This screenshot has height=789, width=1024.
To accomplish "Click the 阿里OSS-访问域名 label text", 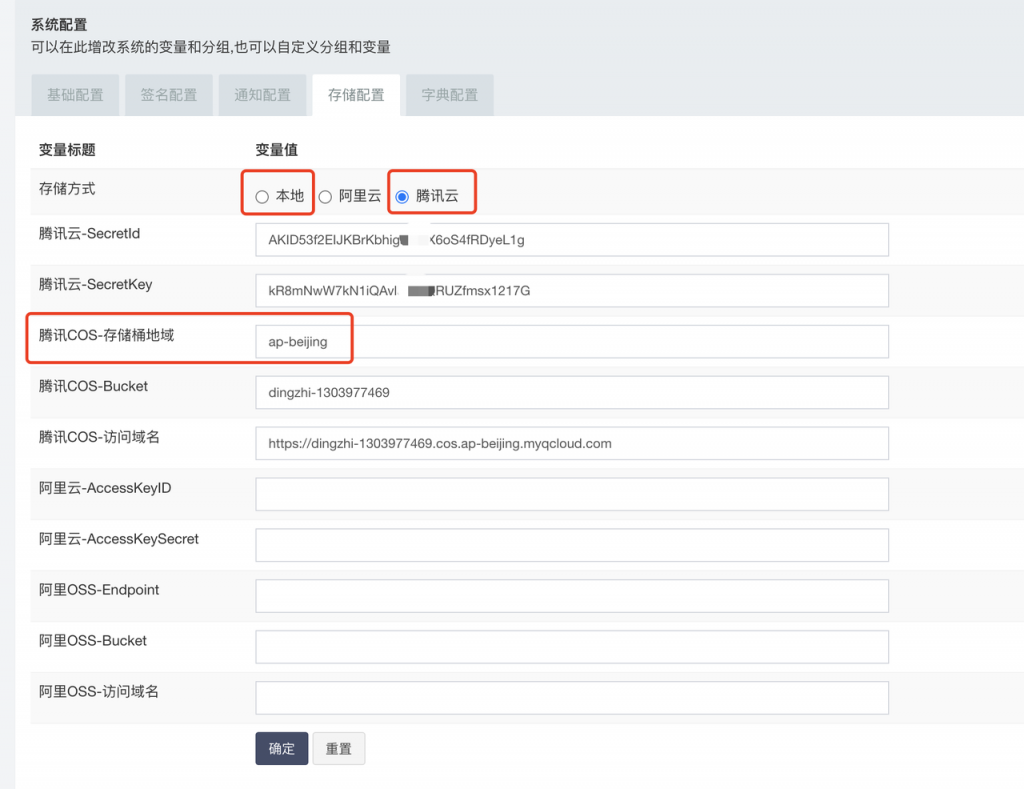I will pos(99,692).
